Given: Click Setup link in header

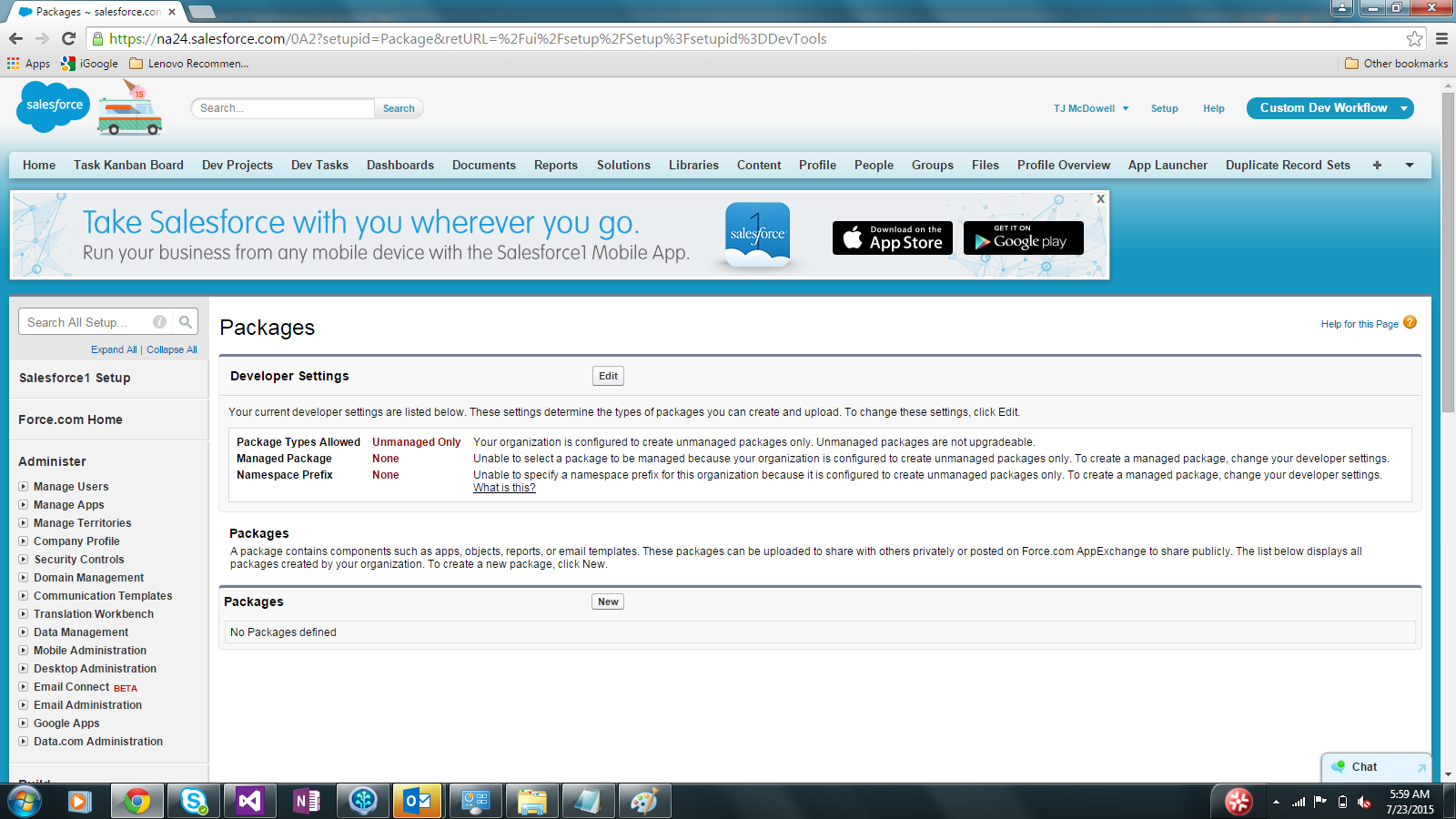Looking at the screenshot, I should 1164,108.
